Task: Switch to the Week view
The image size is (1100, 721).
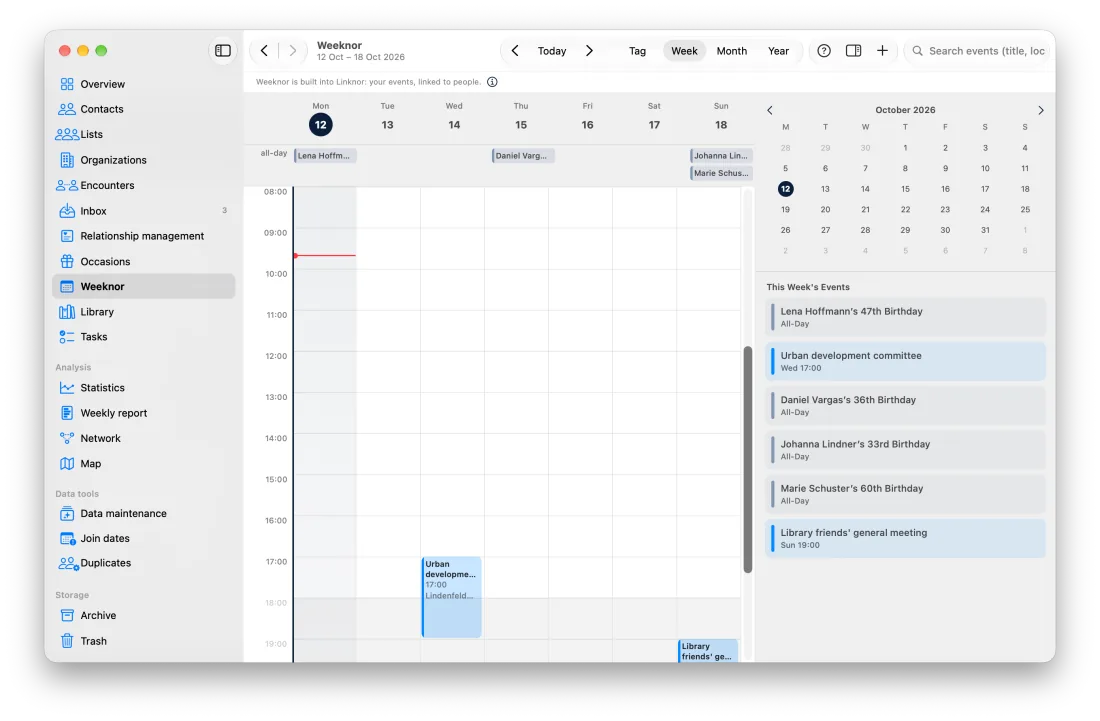Action: pyautogui.click(x=684, y=51)
